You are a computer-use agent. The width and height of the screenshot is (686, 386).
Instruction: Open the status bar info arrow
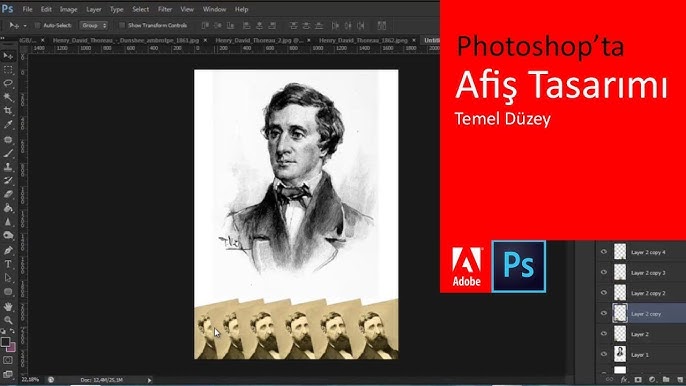[149, 380]
